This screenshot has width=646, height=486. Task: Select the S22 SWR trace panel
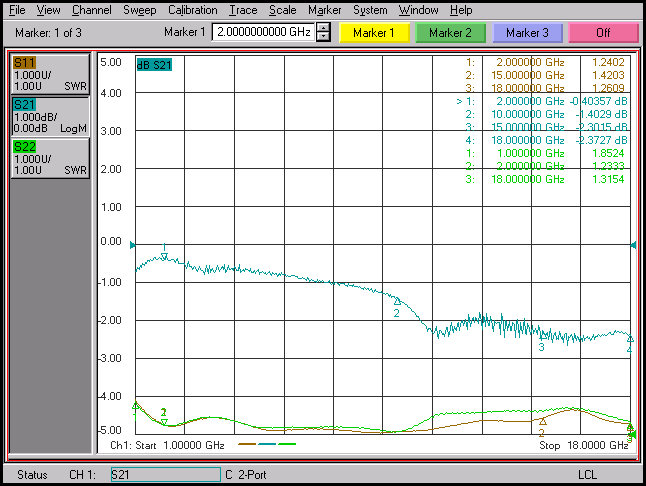(49, 158)
